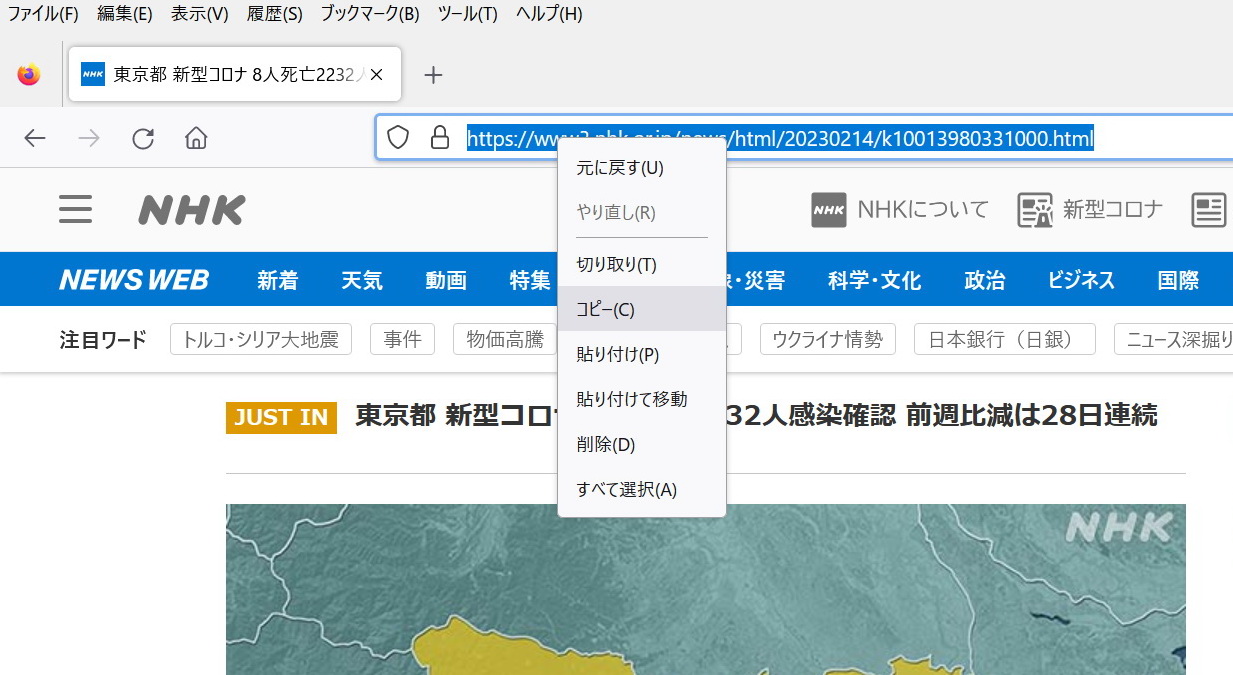Viewport: 1233px width, 675px height.
Task: Open the 天気 news category
Action: click(362, 280)
